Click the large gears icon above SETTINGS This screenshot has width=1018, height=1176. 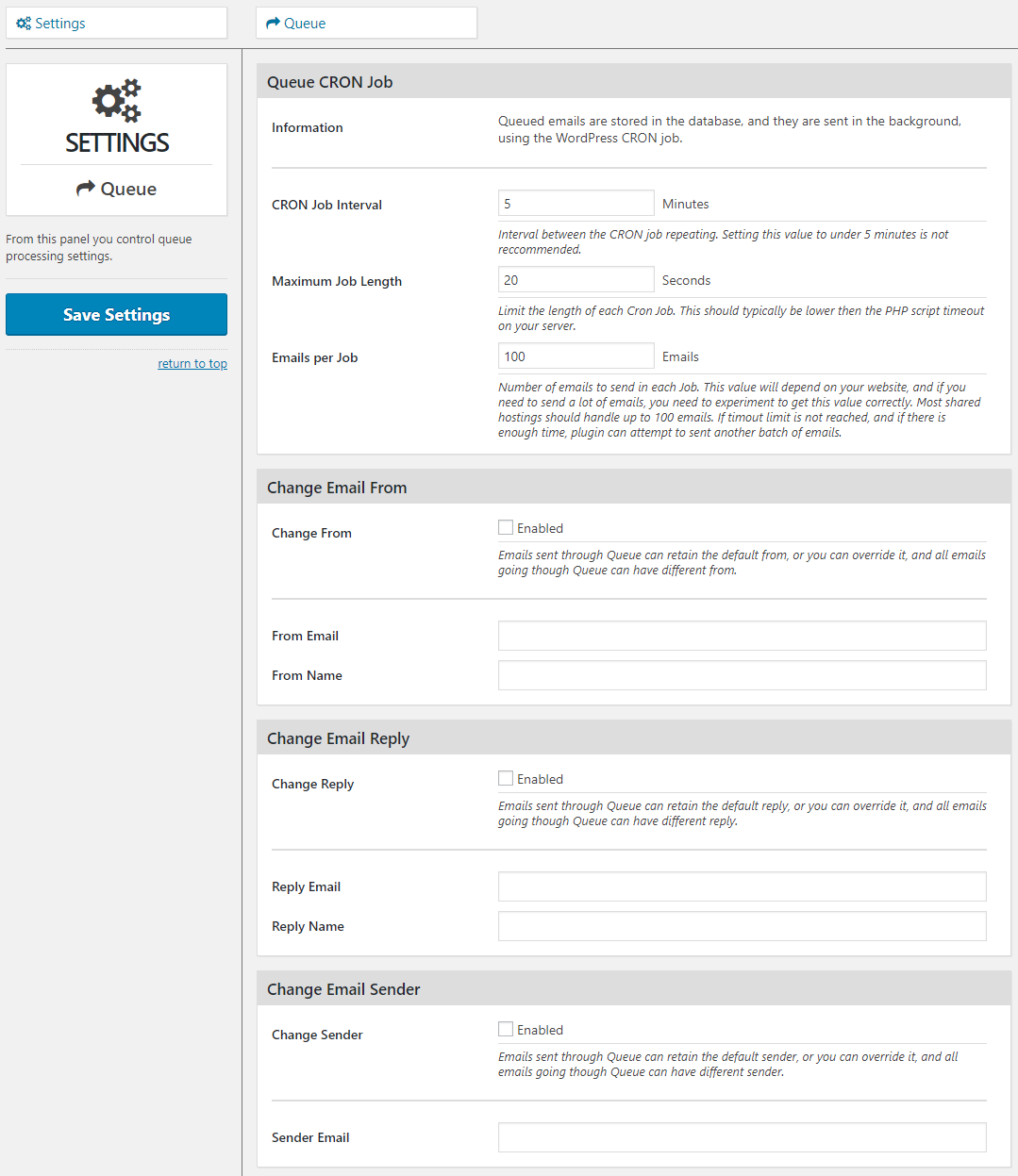(x=117, y=100)
